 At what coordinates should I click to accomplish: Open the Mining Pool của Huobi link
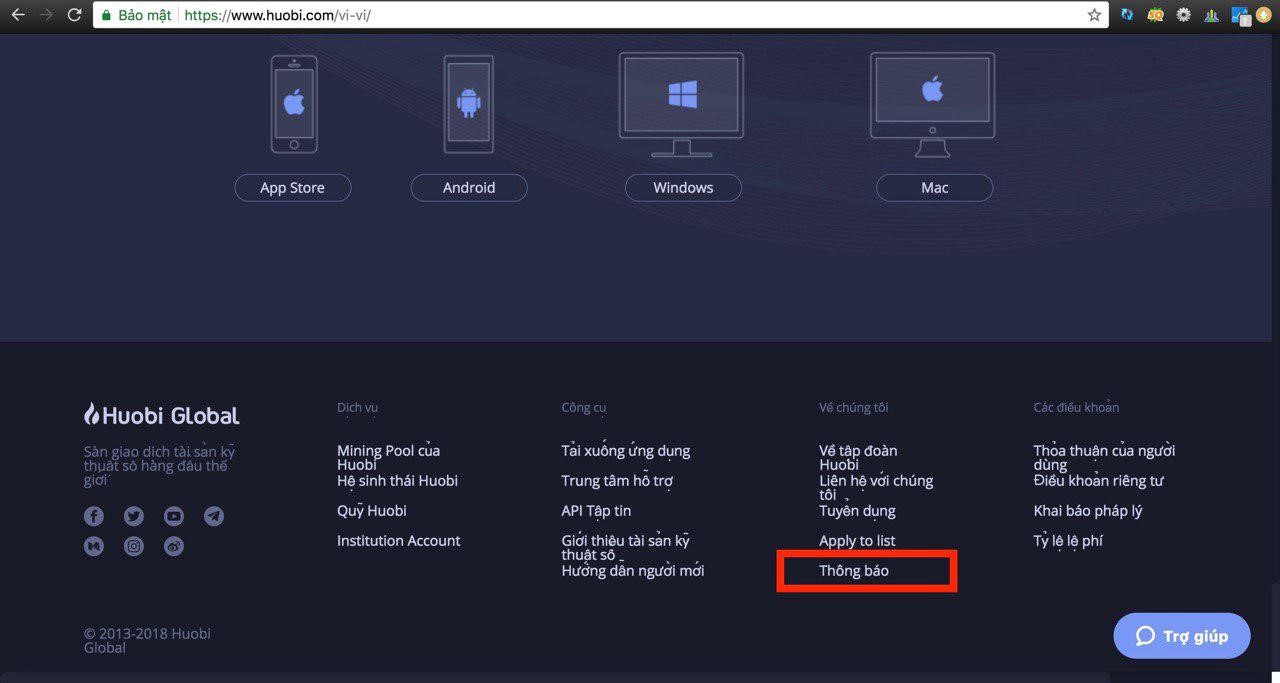point(388,458)
